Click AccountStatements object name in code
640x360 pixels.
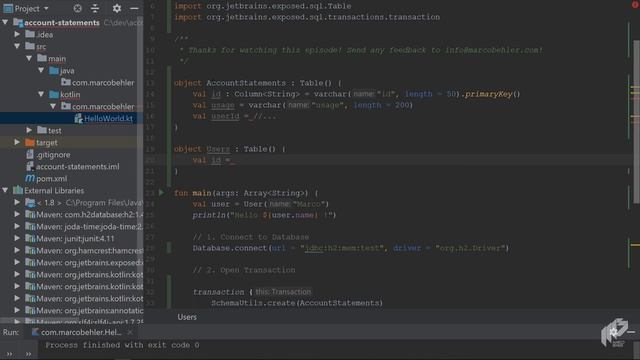246,83
